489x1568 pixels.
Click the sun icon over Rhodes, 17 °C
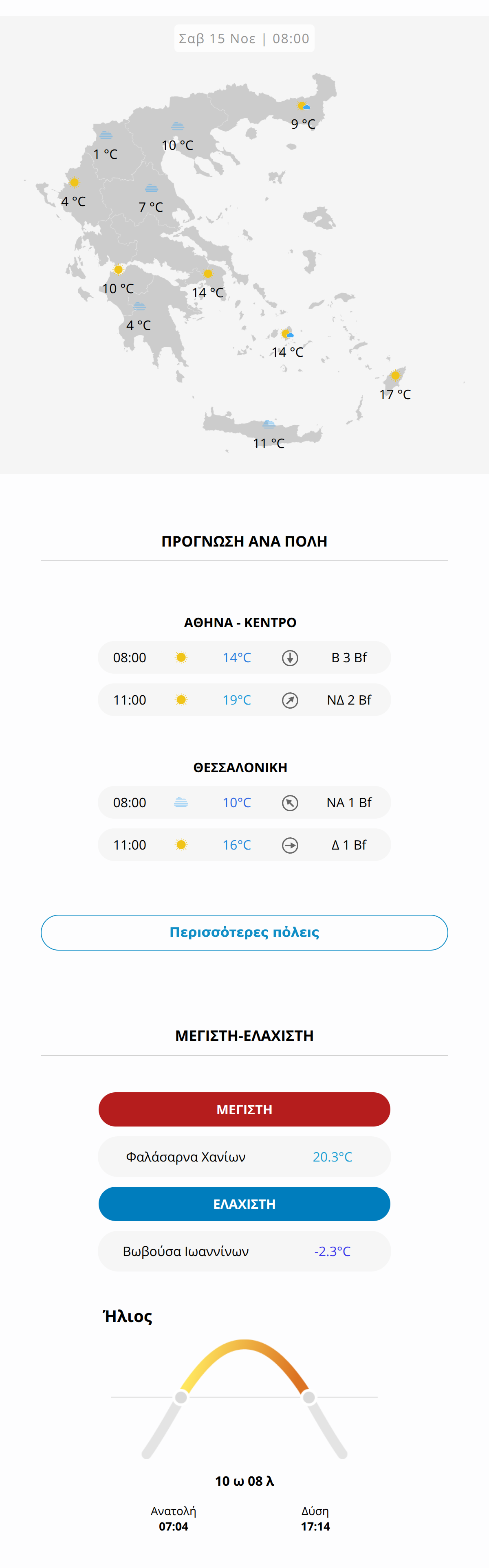[395, 376]
